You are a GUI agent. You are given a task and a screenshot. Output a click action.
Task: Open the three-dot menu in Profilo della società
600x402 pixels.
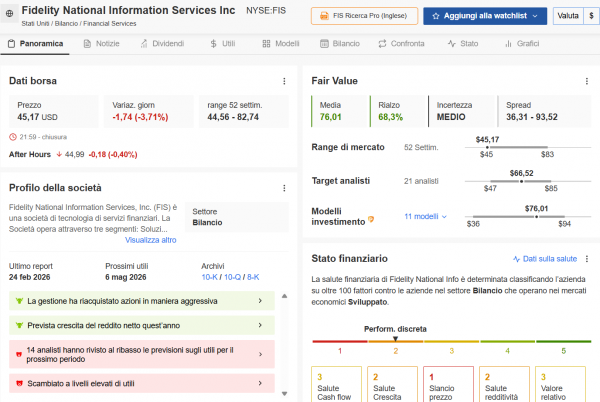coord(284,188)
